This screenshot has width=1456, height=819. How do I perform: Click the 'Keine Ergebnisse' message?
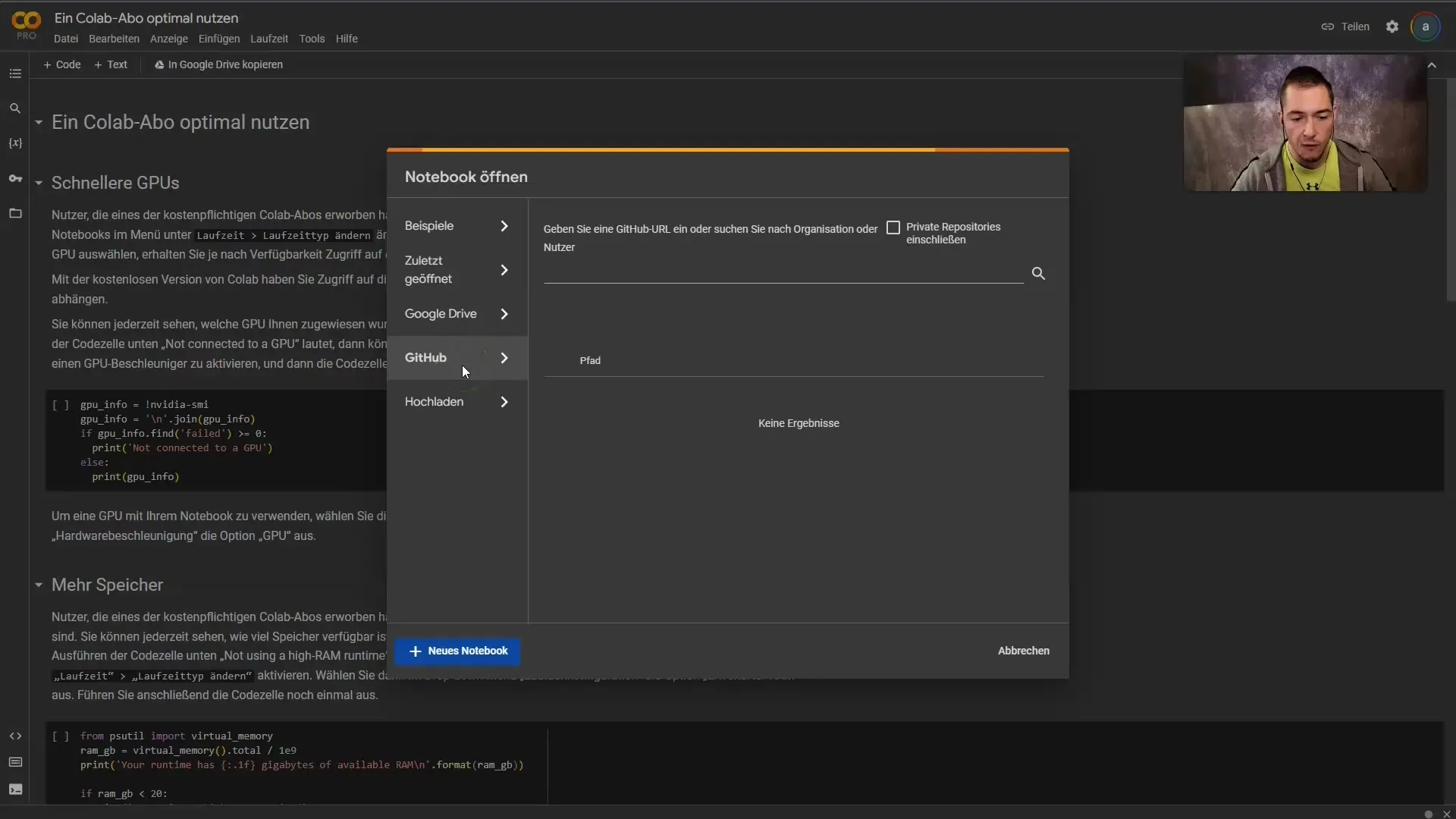799,424
